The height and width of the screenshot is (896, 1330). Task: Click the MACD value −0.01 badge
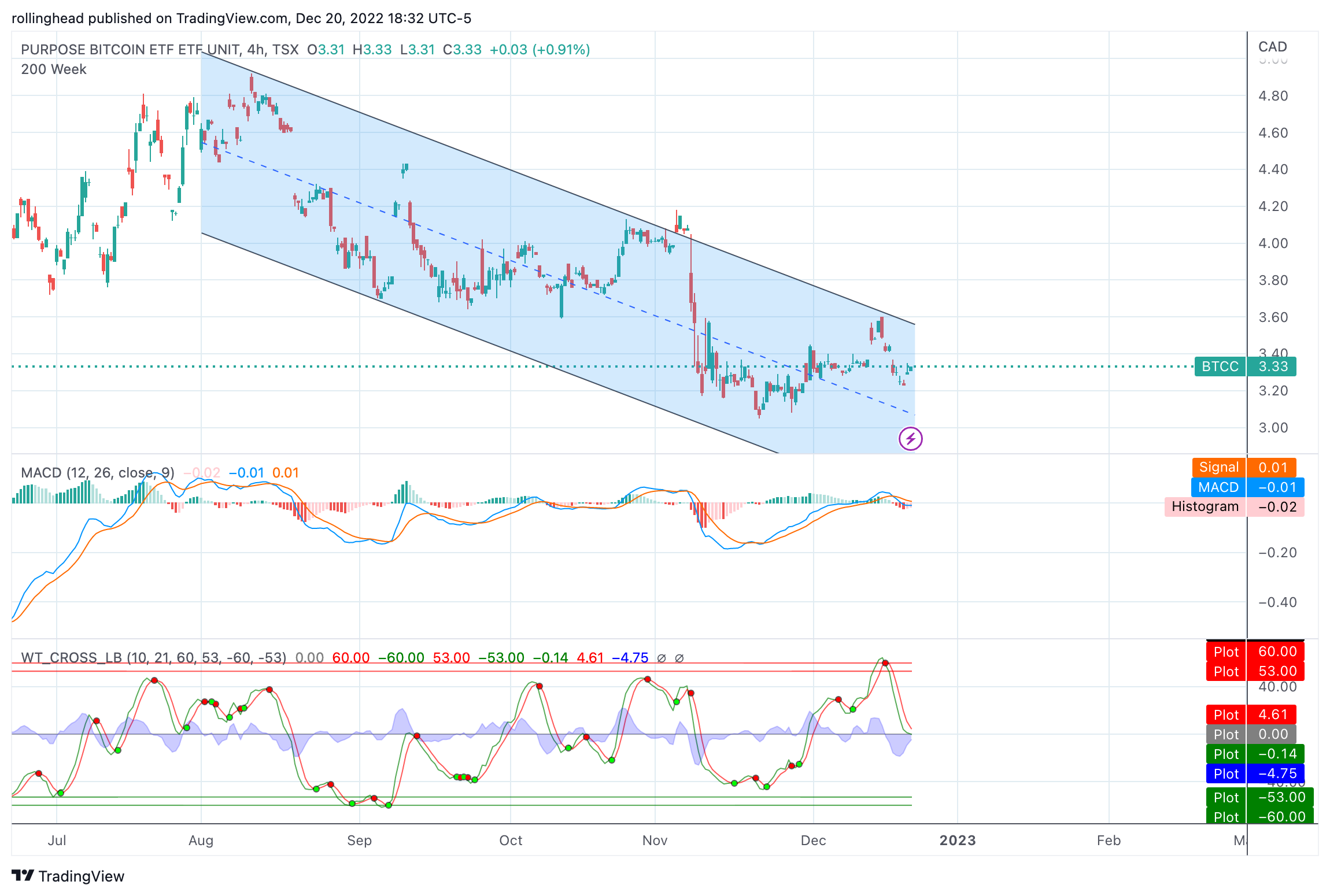[1276, 487]
